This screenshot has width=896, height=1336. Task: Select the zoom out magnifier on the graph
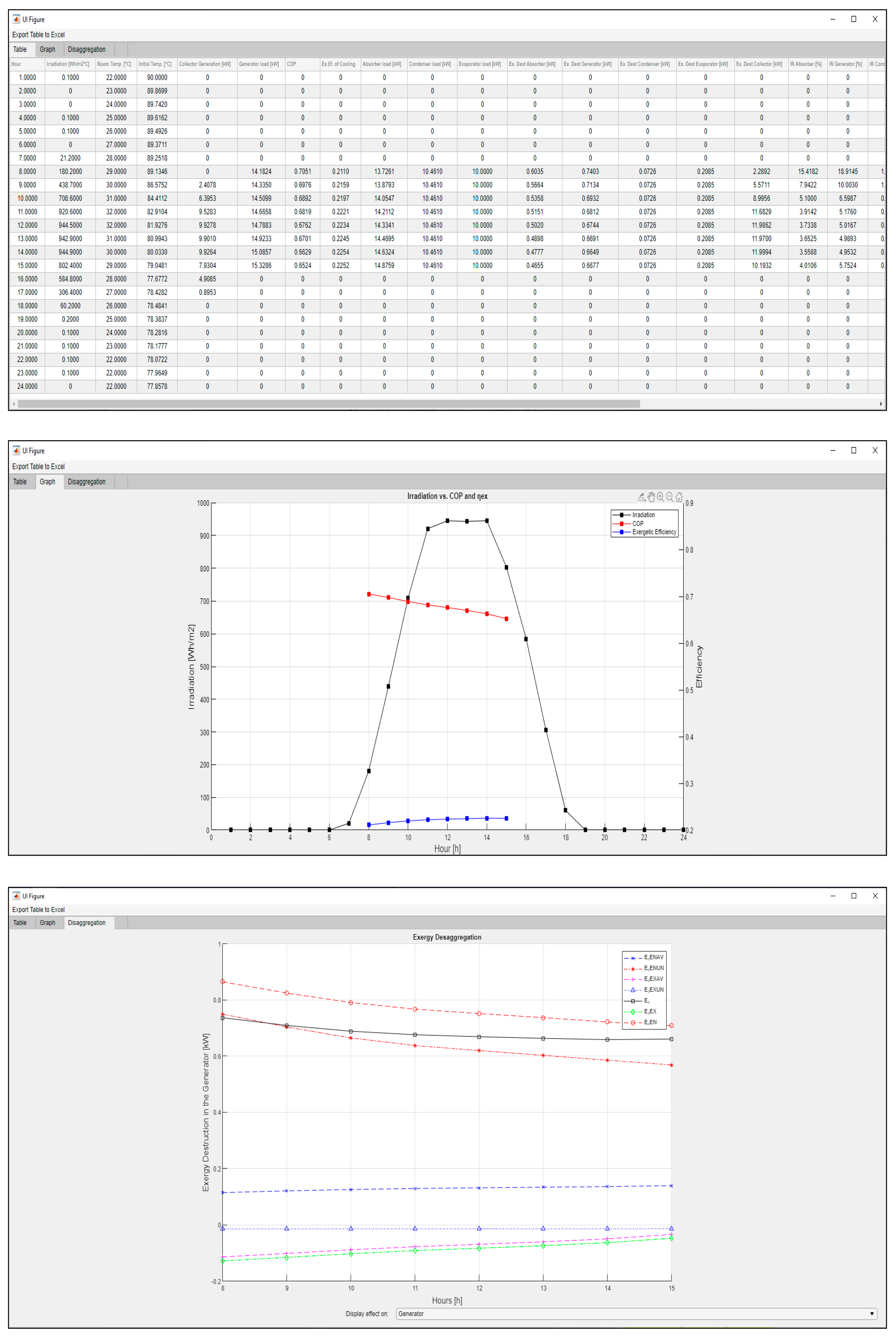pyautogui.click(x=669, y=497)
